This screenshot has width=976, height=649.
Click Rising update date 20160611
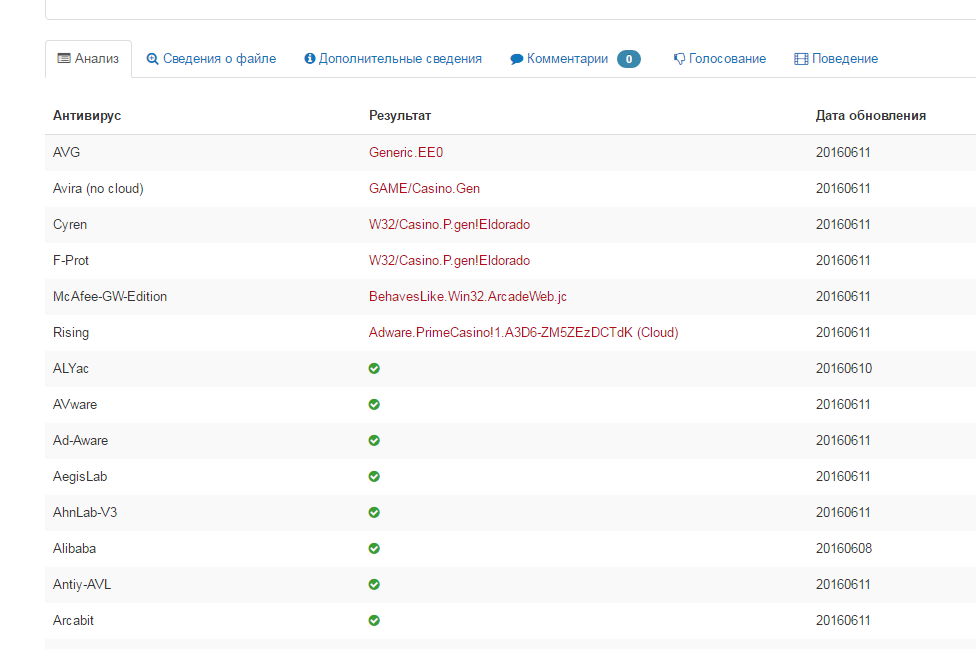pyautogui.click(x=843, y=333)
